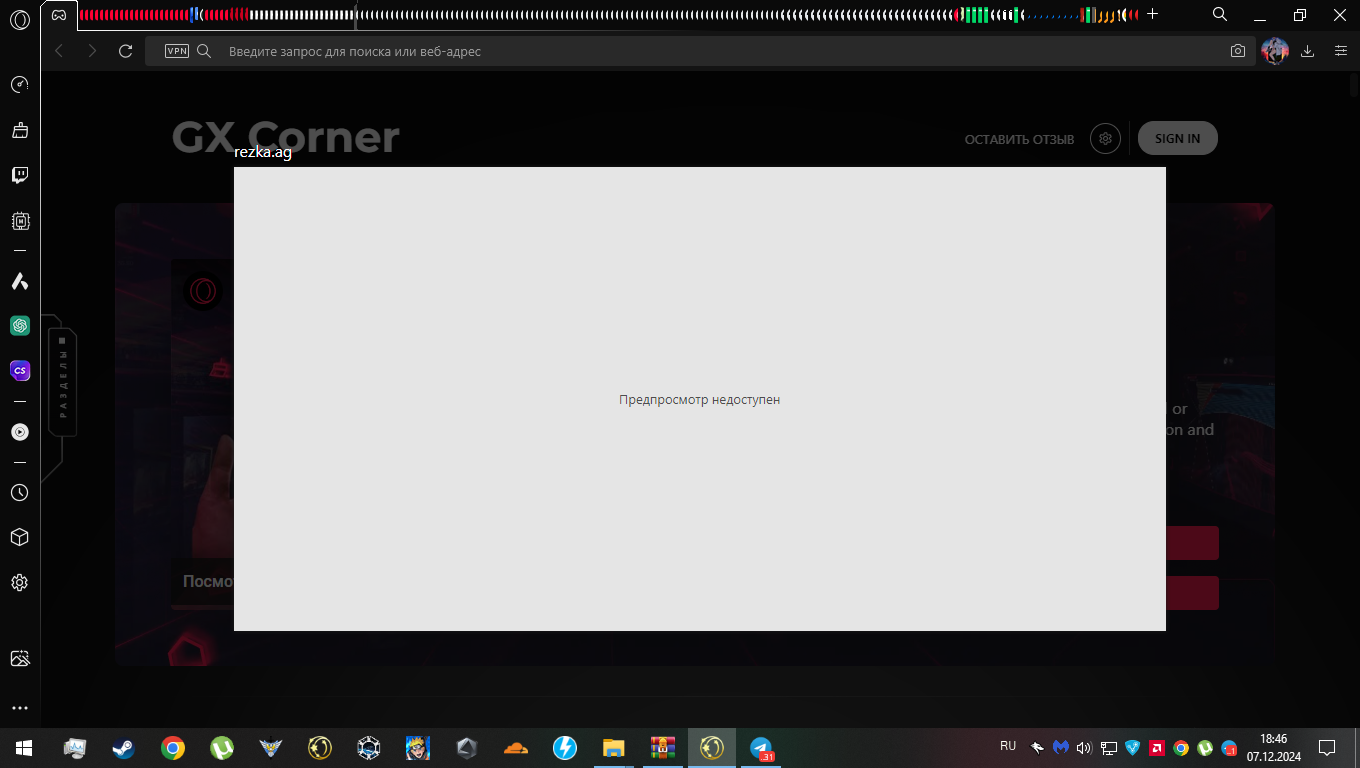Click the Предпросмотр недоступен preview area
Image resolution: width=1360 pixels, height=768 pixels.
click(700, 399)
